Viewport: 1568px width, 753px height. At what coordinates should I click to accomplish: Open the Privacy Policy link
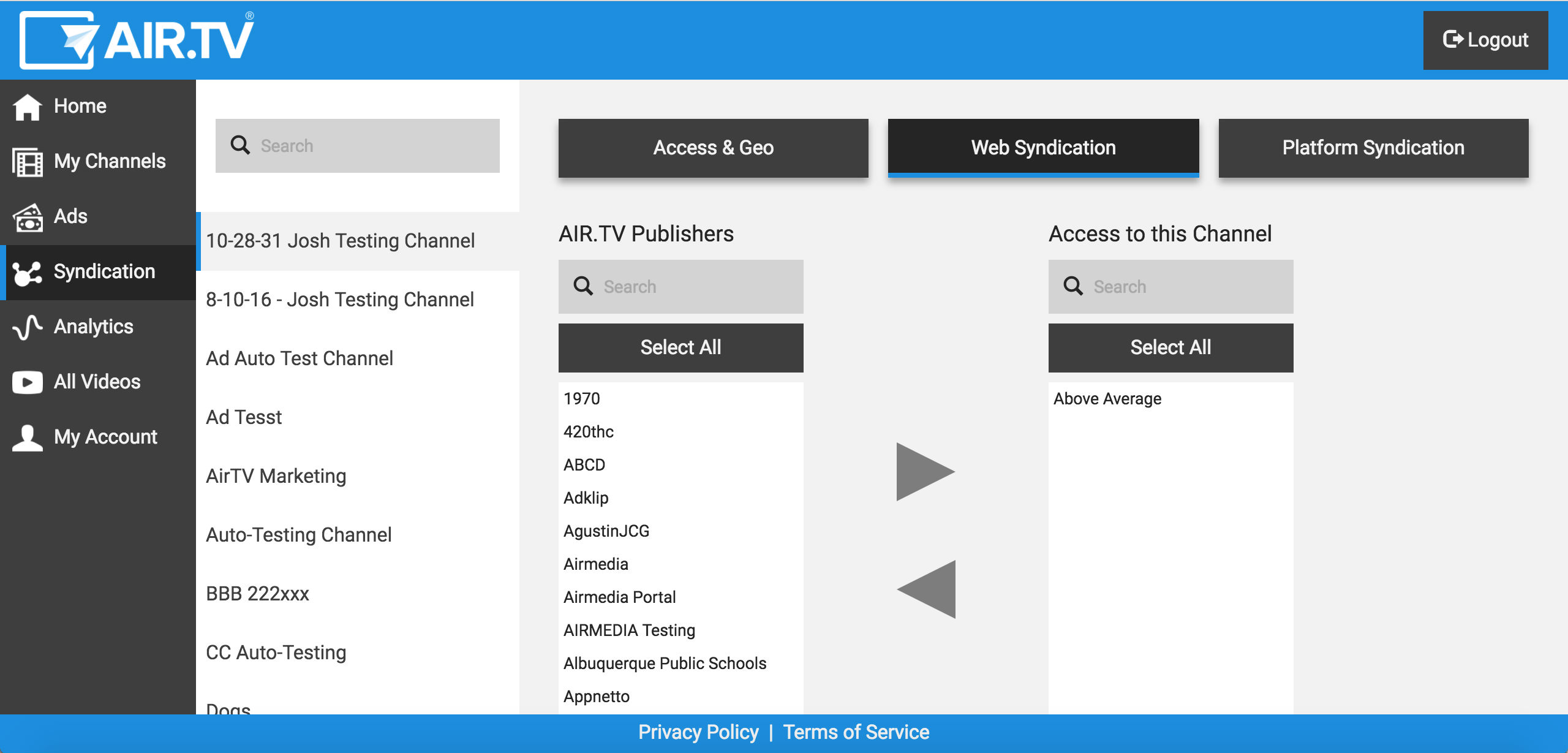click(698, 732)
